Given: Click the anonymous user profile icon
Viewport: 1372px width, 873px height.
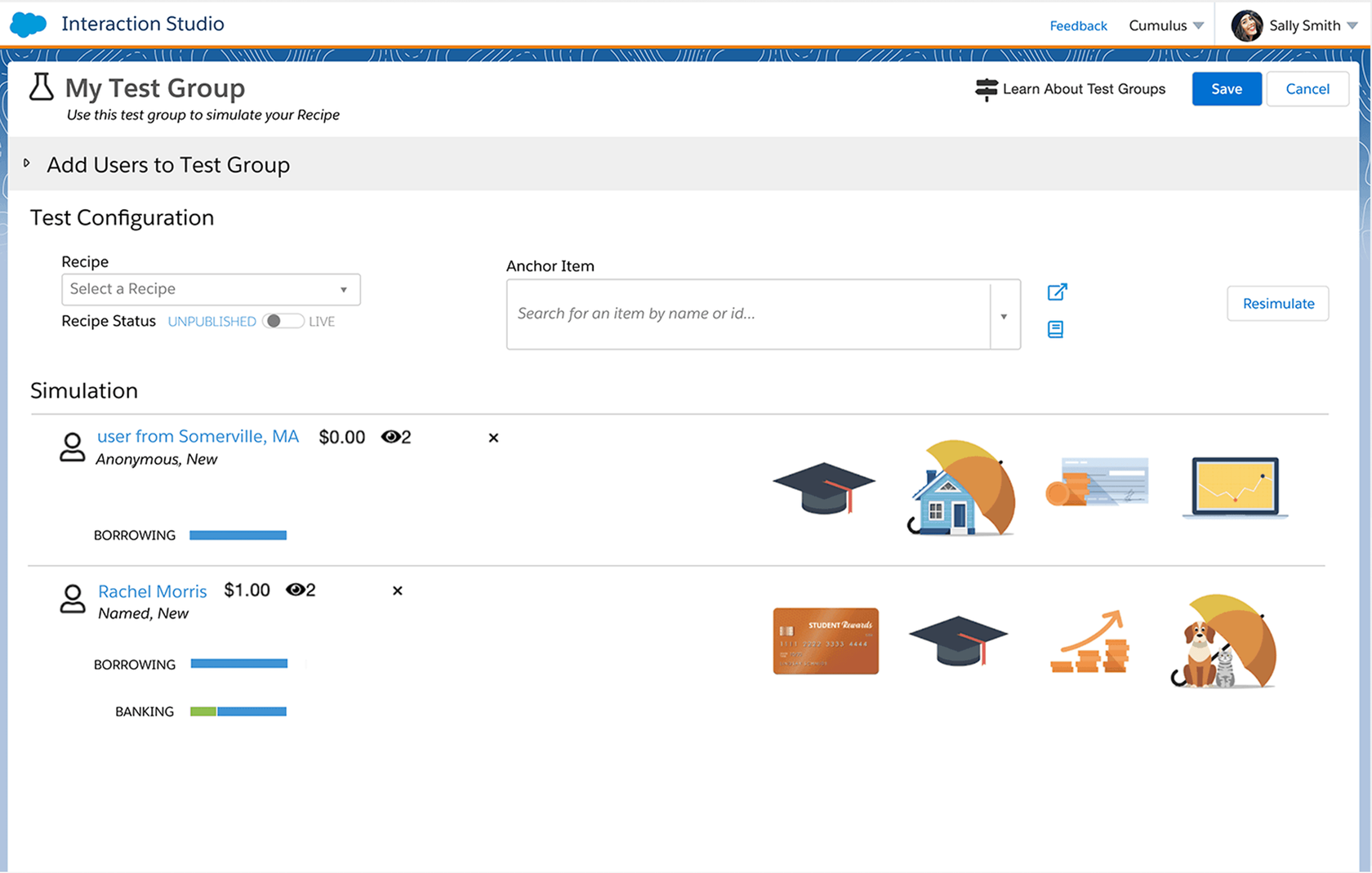Looking at the screenshot, I should pyautogui.click(x=72, y=447).
